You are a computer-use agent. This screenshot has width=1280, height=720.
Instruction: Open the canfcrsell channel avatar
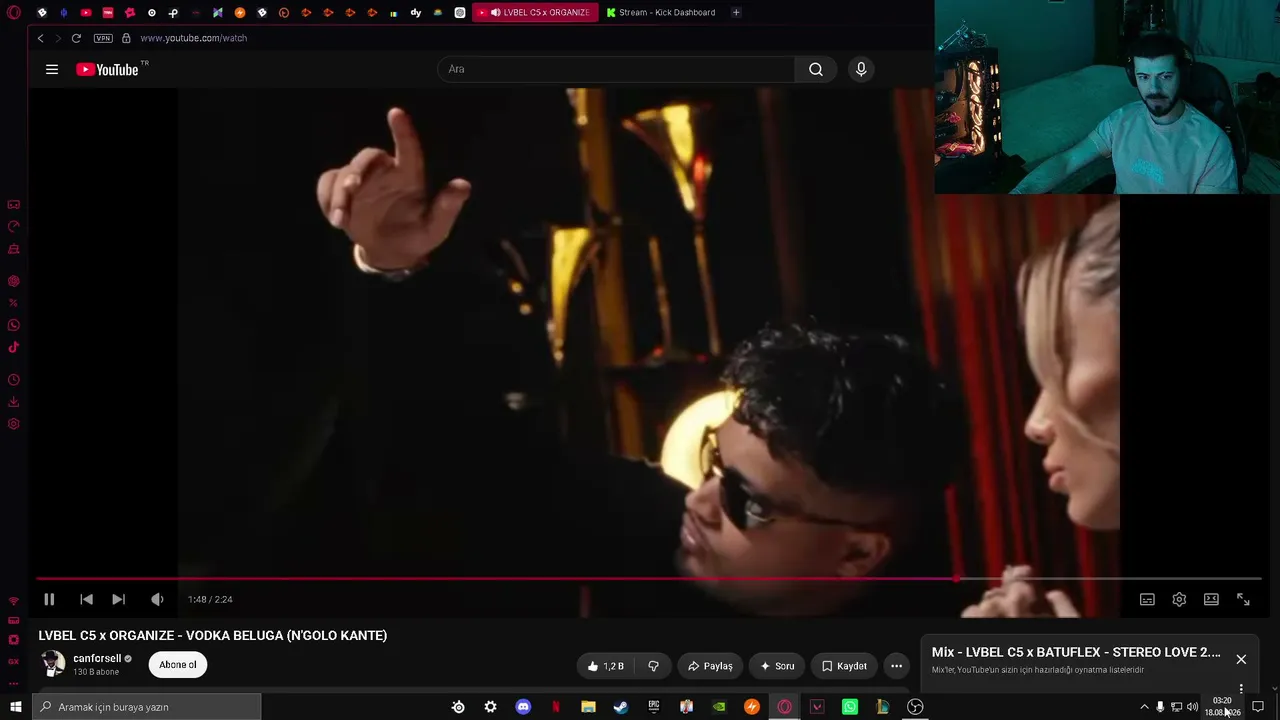[53, 664]
